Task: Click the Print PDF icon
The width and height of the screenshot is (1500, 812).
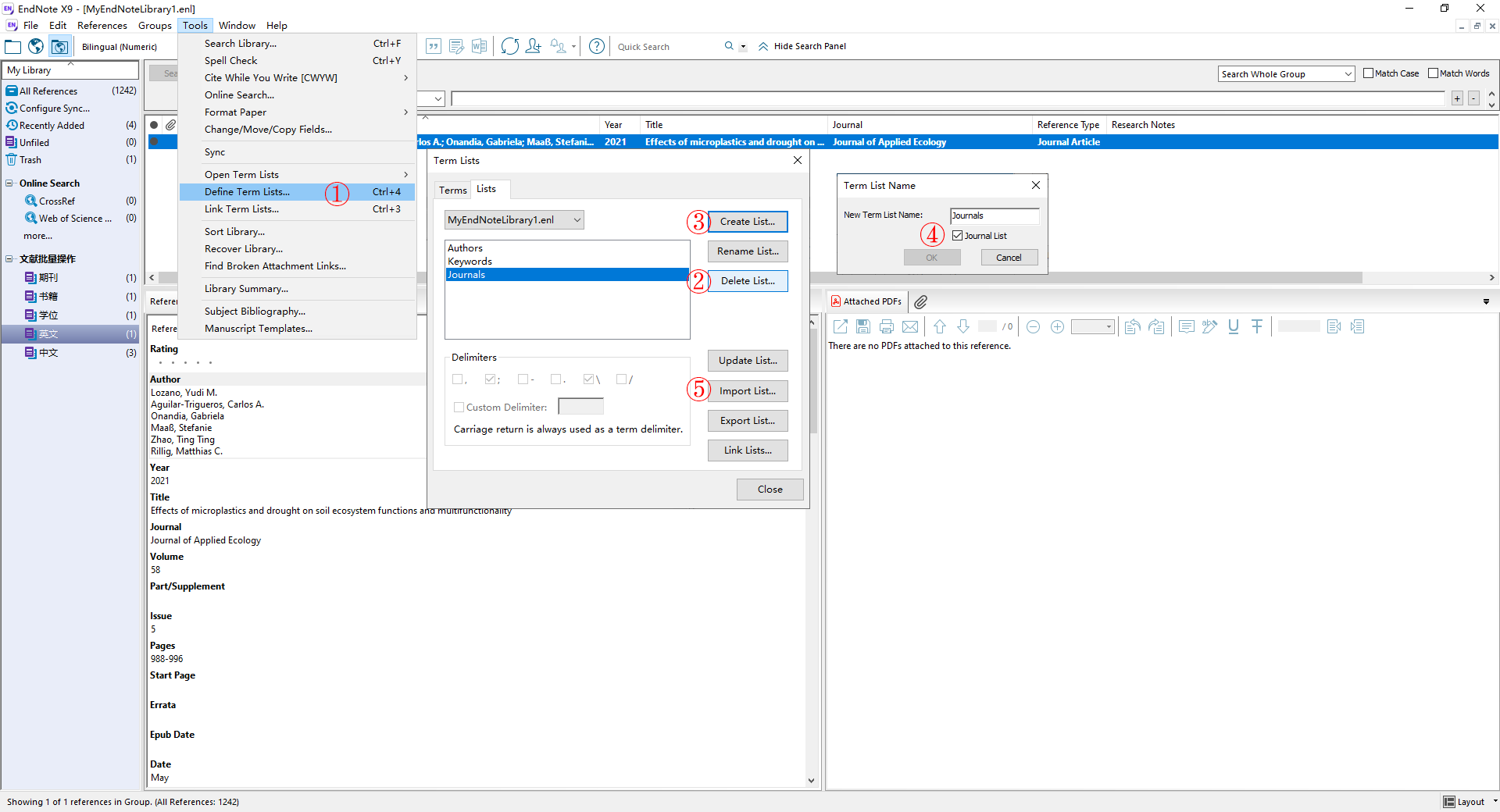Action: point(887,327)
